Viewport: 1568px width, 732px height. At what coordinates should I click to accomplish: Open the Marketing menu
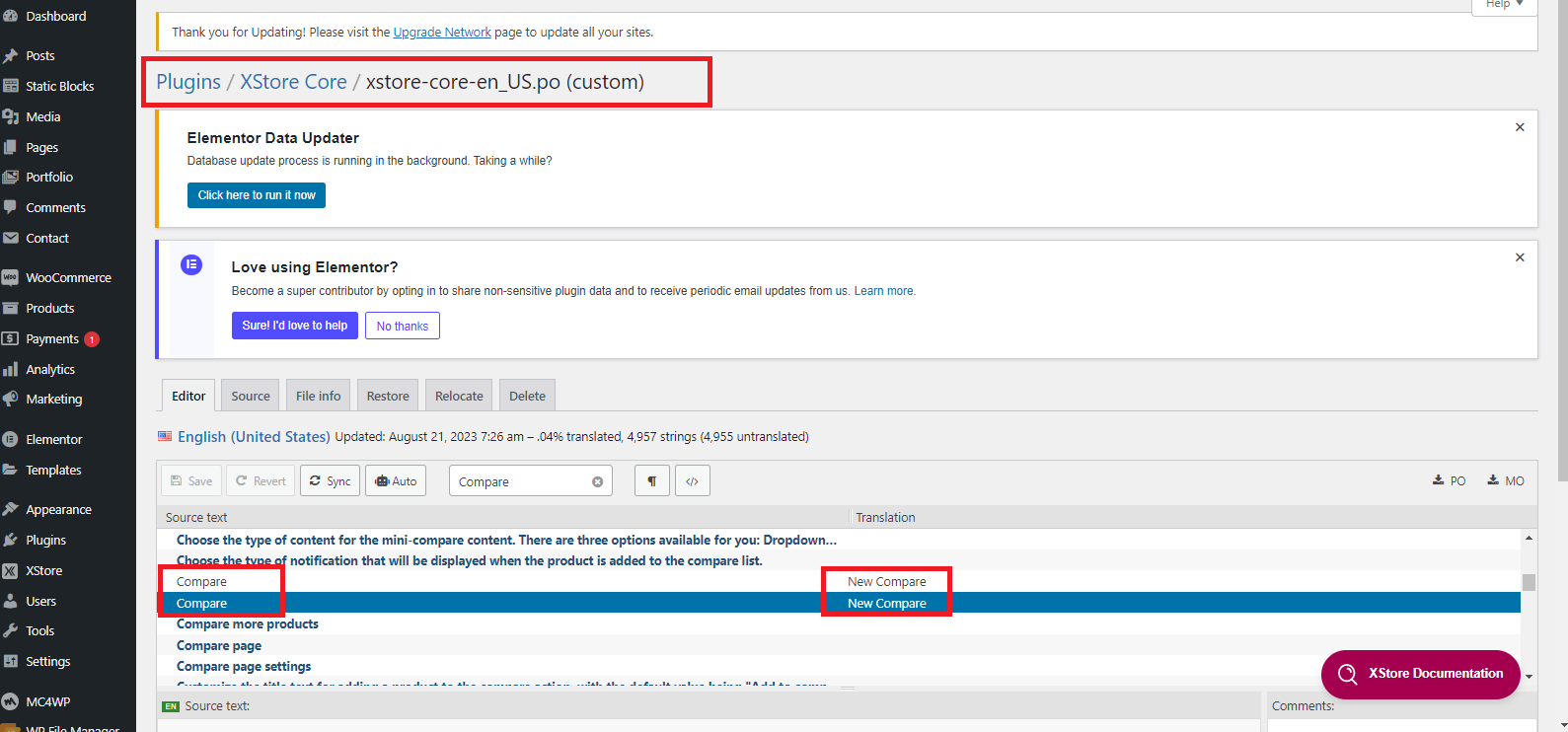pyautogui.click(x=53, y=399)
